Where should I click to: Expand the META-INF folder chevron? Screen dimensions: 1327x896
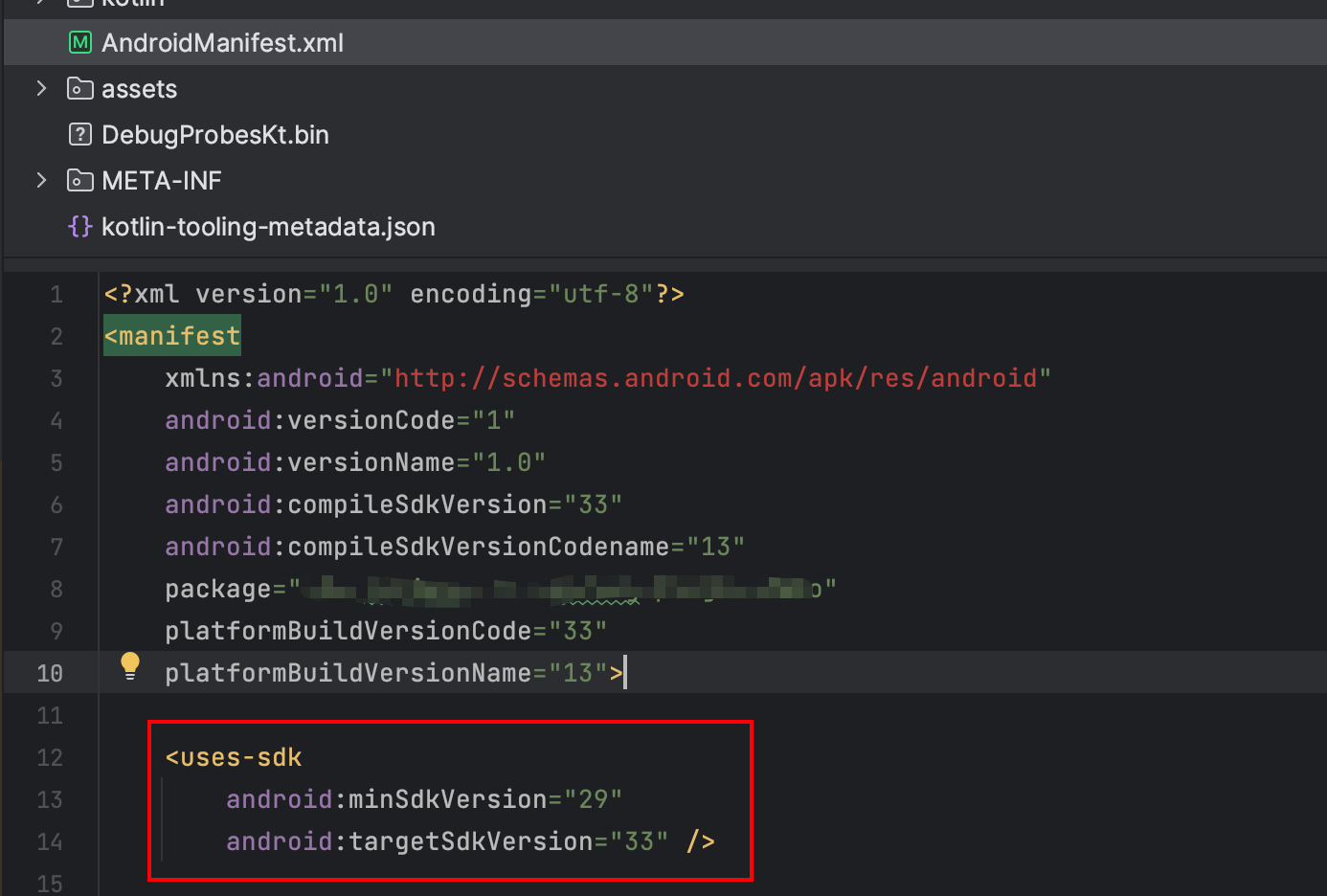41,180
